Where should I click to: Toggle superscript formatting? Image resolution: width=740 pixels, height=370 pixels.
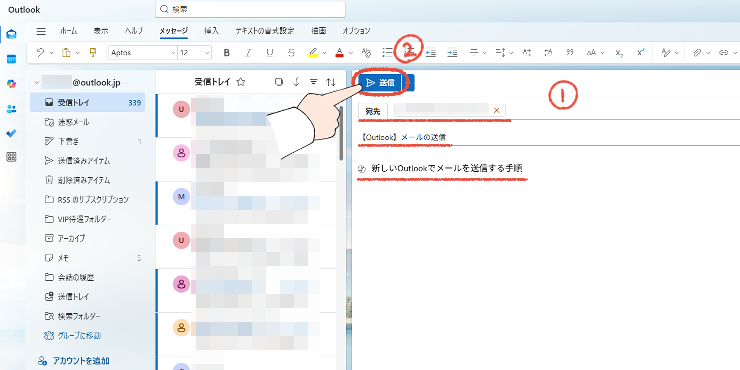[x=640, y=53]
